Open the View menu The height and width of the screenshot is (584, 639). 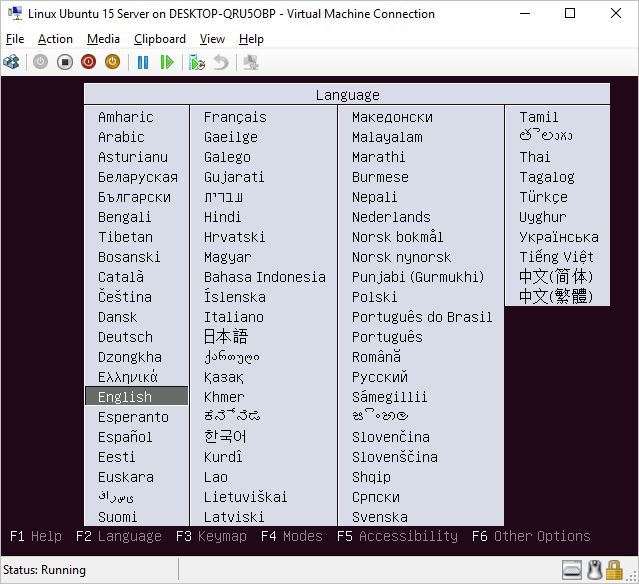[x=212, y=39]
